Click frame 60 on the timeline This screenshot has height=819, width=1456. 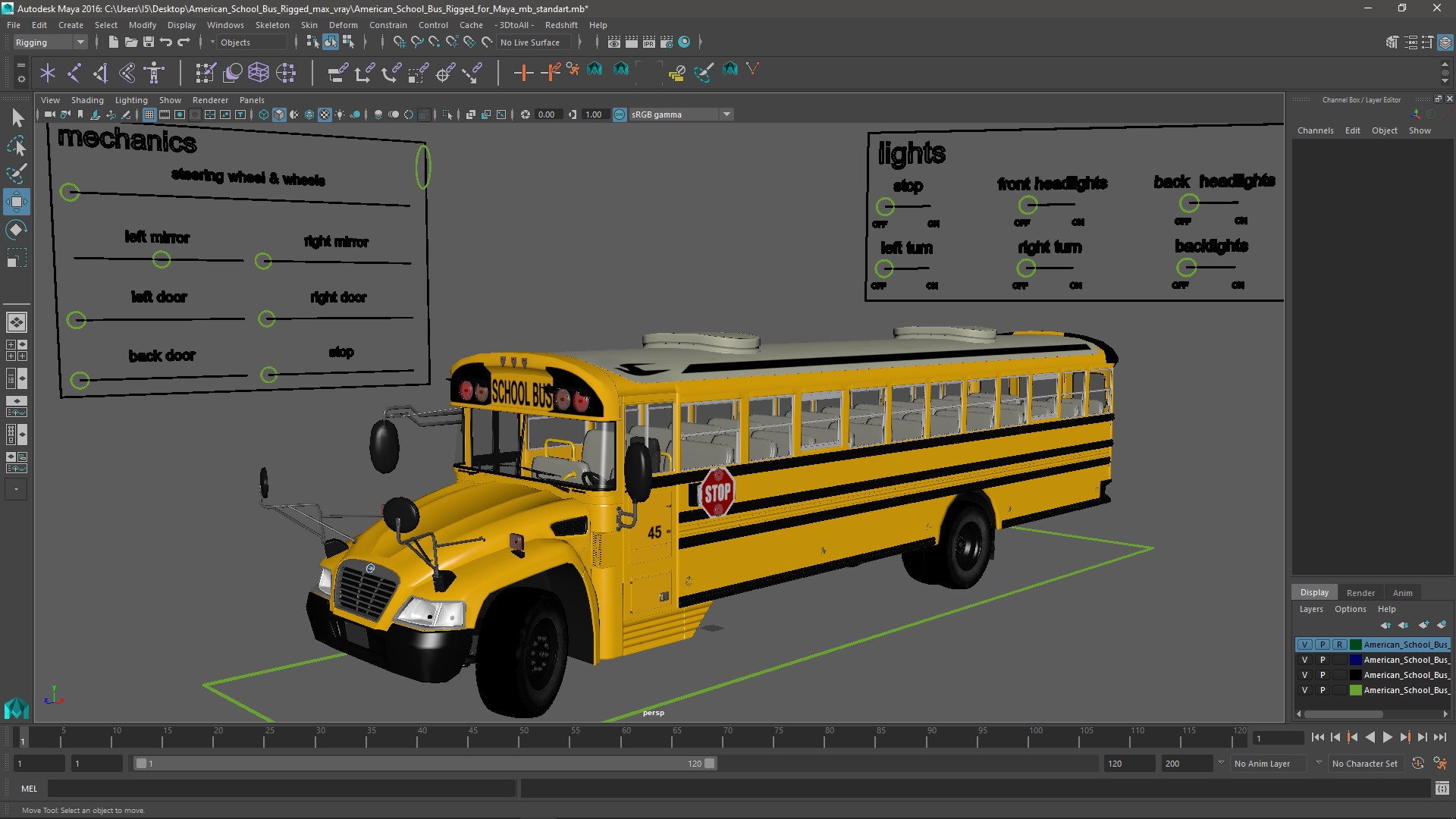[x=626, y=736]
